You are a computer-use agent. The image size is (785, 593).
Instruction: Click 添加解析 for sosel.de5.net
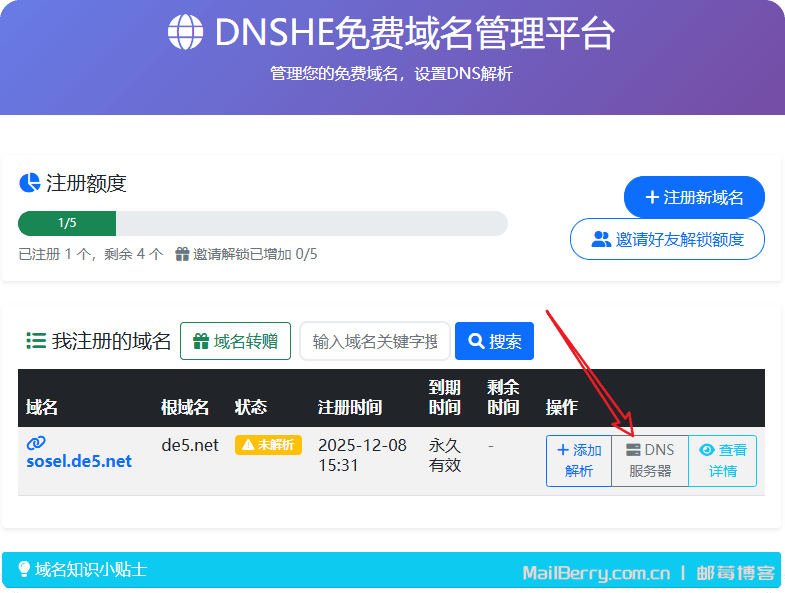pos(579,460)
